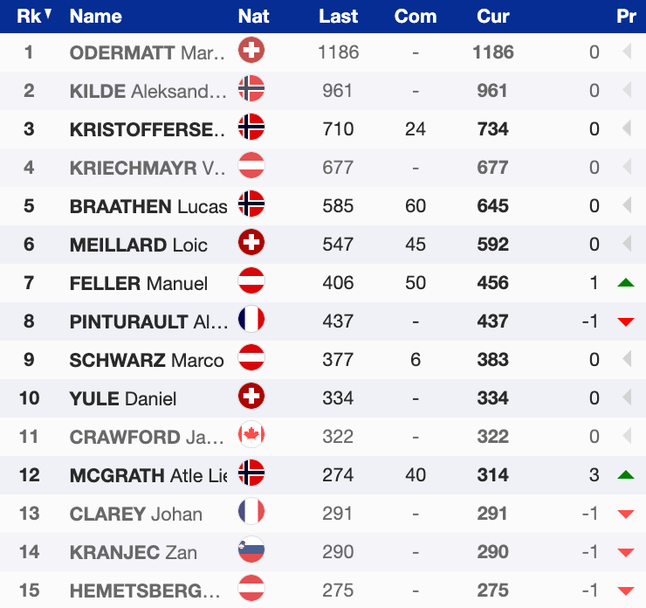Click the Norwegian flag beside Kilde
Image resolution: width=646 pixels, height=608 pixels.
251,90
